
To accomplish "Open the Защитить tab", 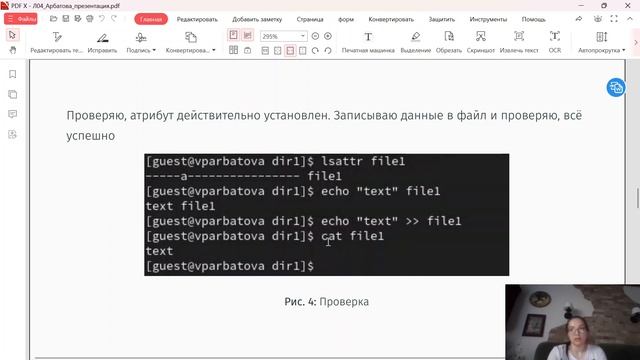I will pos(442,19).
